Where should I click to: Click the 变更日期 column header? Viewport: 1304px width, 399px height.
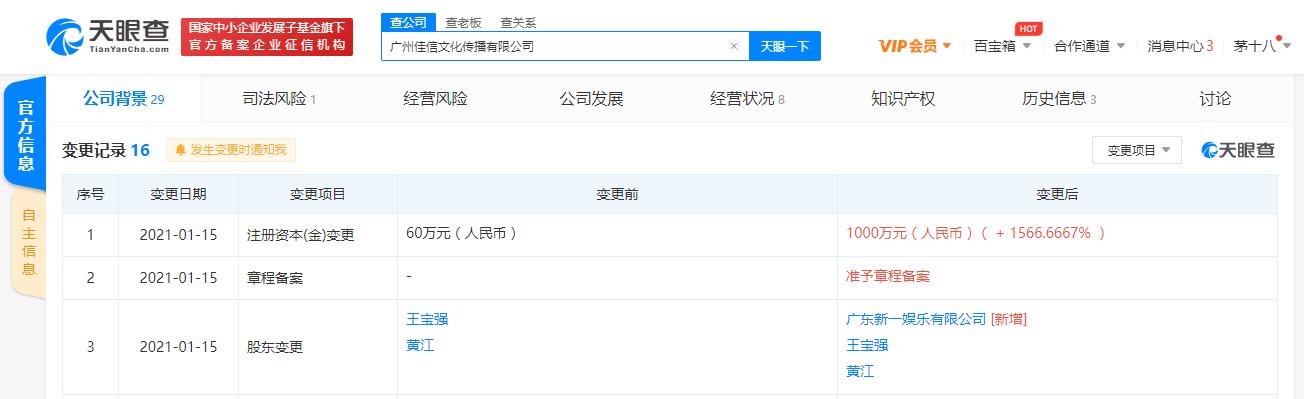coord(178,194)
